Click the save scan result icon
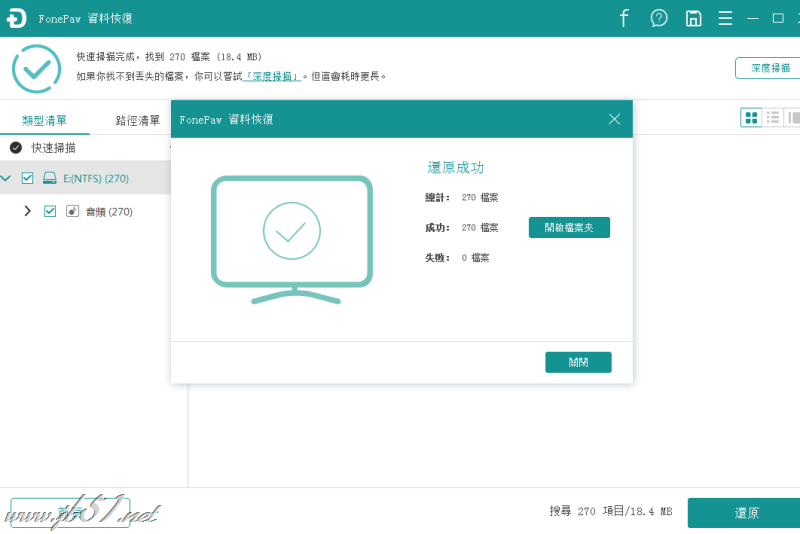This screenshot has height=534, width=800. tap(693, 18)
